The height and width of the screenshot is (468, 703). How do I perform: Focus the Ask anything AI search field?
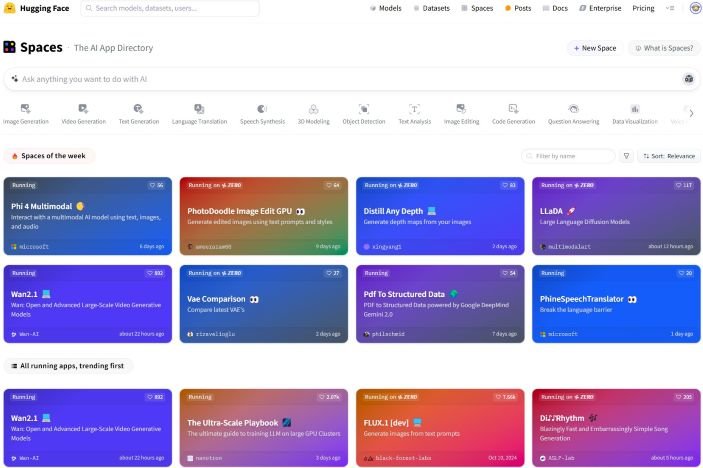click(x=352, y=79)
